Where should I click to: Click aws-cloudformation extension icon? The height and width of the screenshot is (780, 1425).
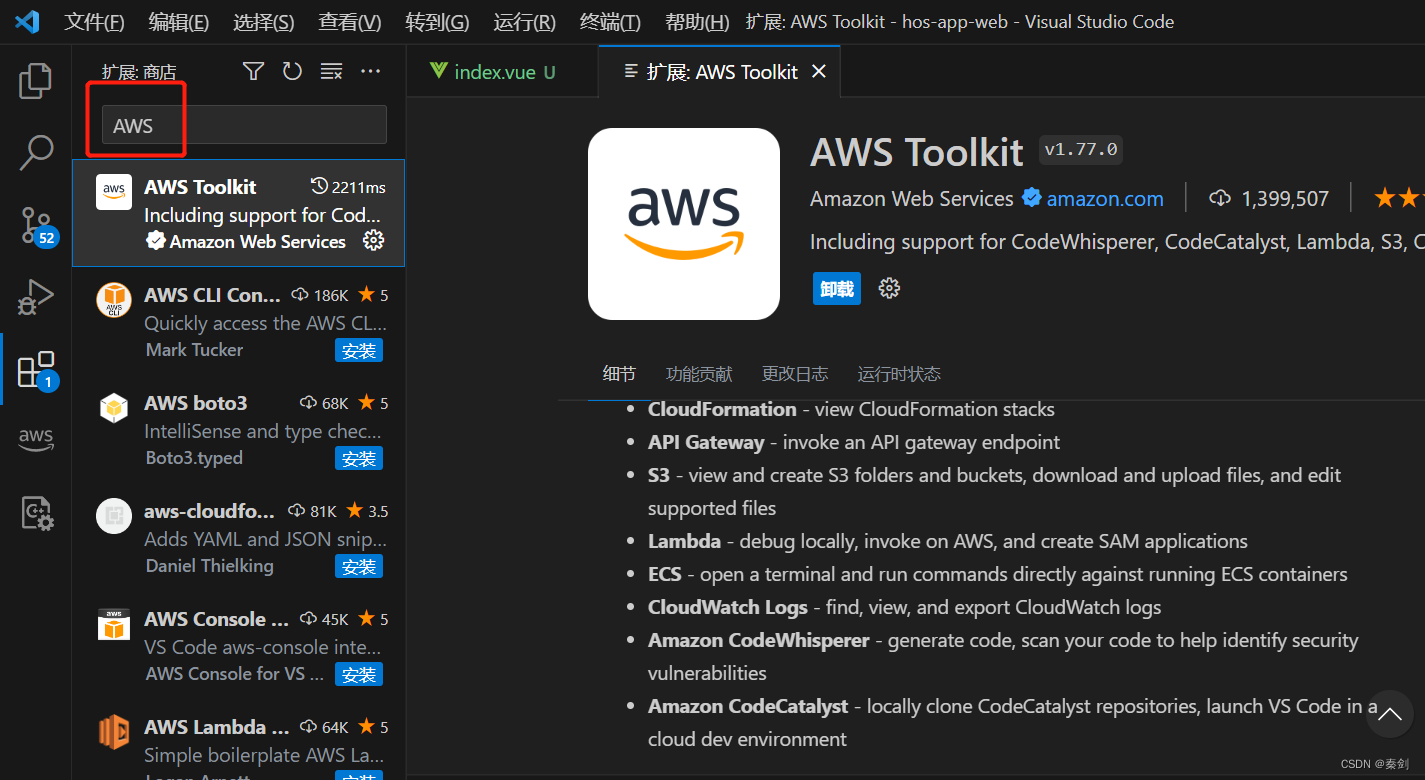[x=114, y=516]
